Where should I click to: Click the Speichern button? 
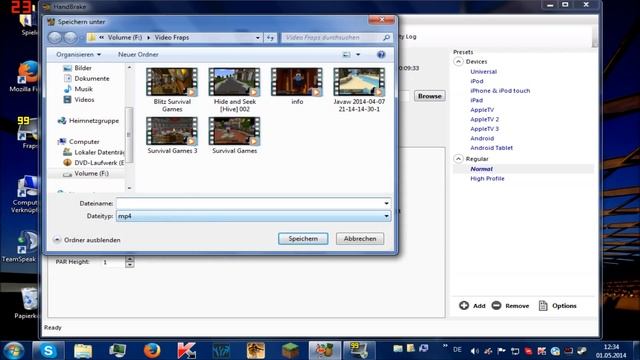303,239
